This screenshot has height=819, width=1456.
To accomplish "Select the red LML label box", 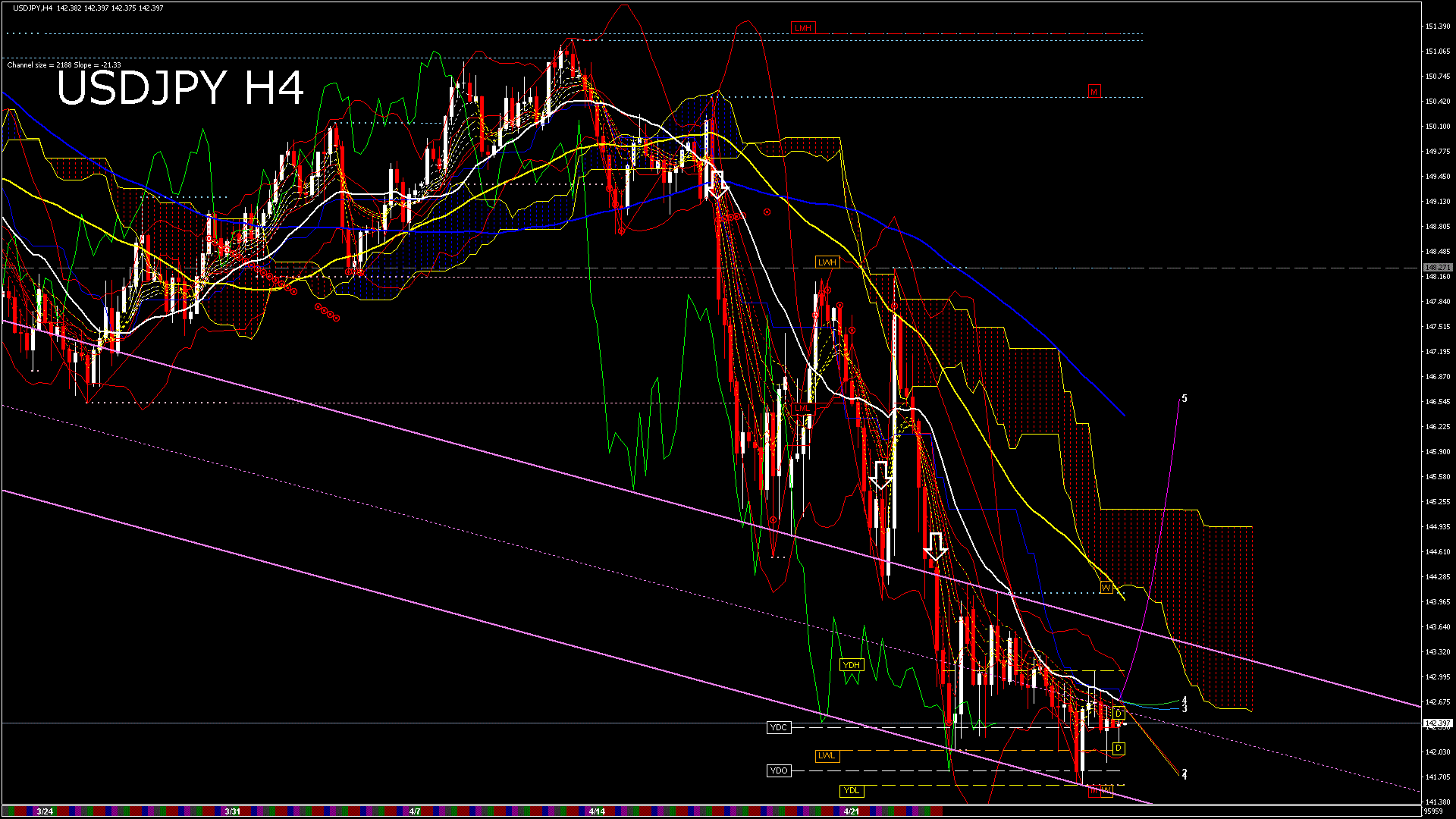I will click(802, 409).
